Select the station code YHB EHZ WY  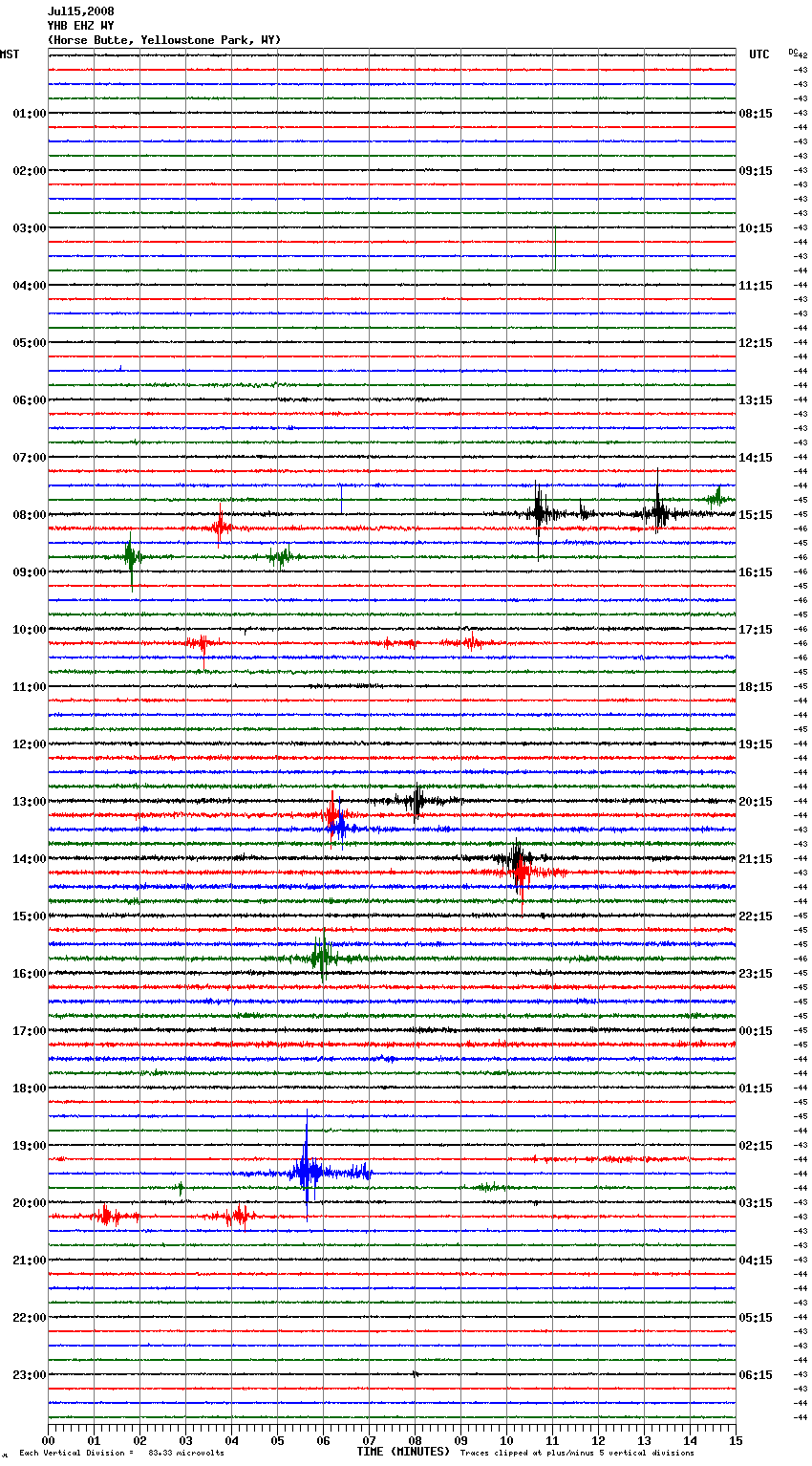pyautogui.click(x=81, y=26)
